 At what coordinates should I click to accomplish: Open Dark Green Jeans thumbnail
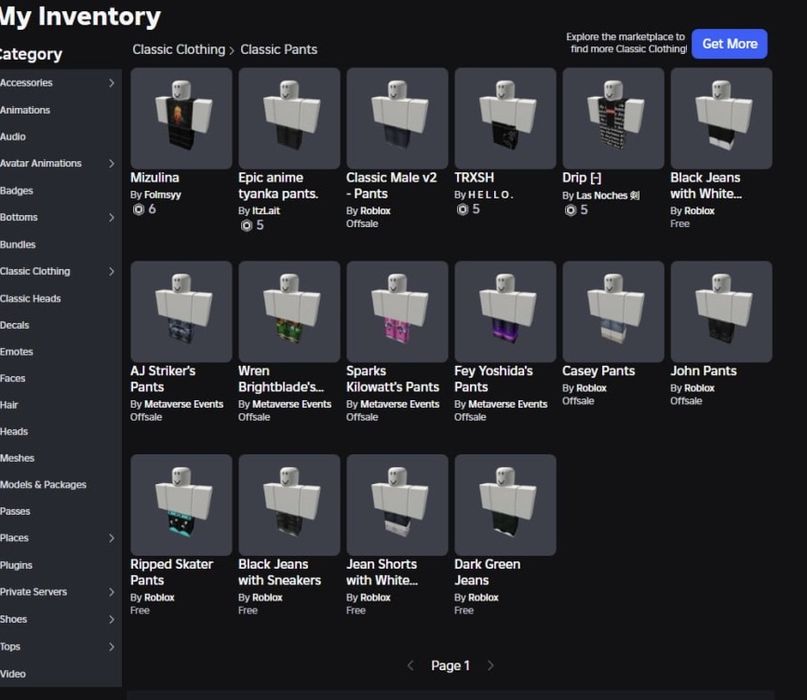pos(505,505)
